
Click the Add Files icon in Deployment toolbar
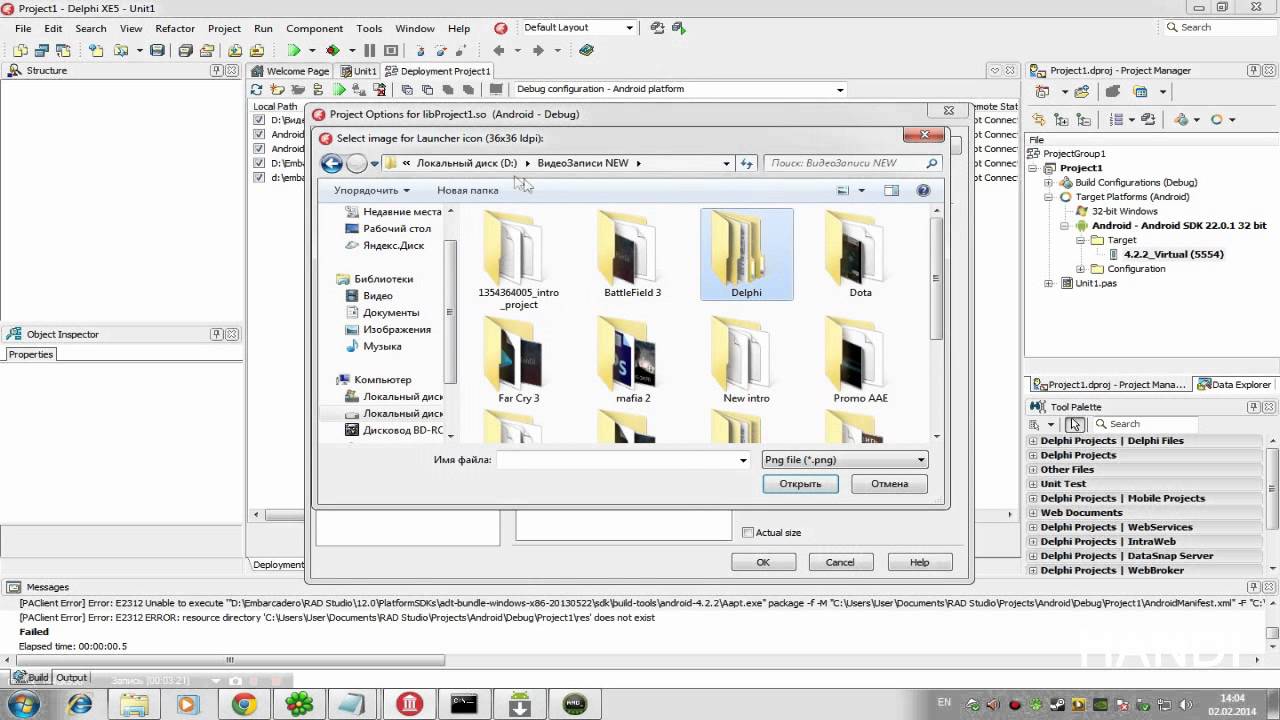(277, 89)
